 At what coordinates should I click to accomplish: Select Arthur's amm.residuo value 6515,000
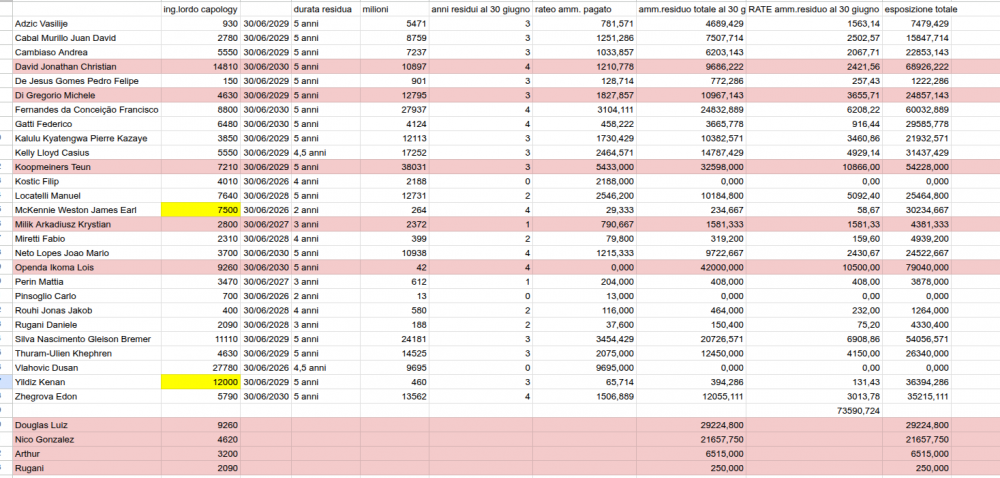click(x=691, y=454)
